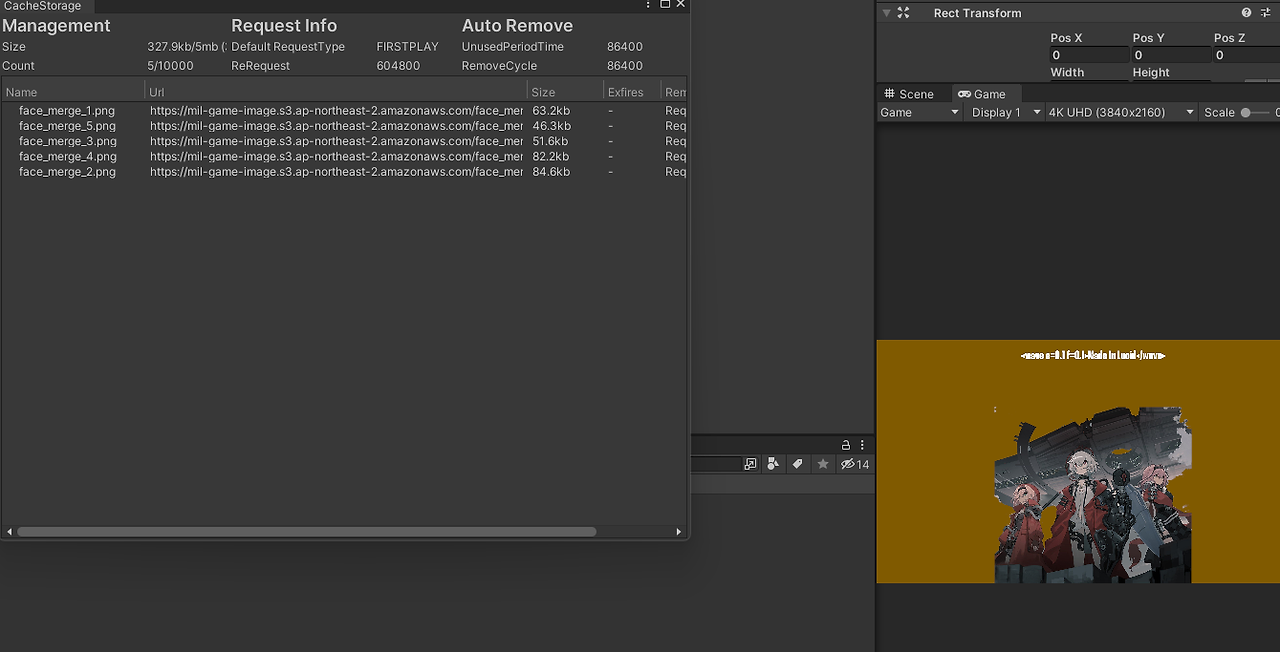The height and width of the screenshot is (652, 1280).
Task: Select the face_merge_4.png row
Action: pos(344,156)
